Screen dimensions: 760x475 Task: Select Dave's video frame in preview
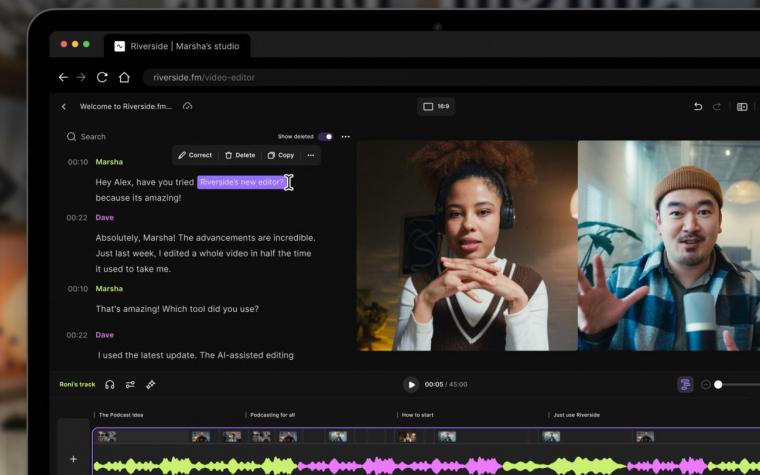[x=669, y=246]
